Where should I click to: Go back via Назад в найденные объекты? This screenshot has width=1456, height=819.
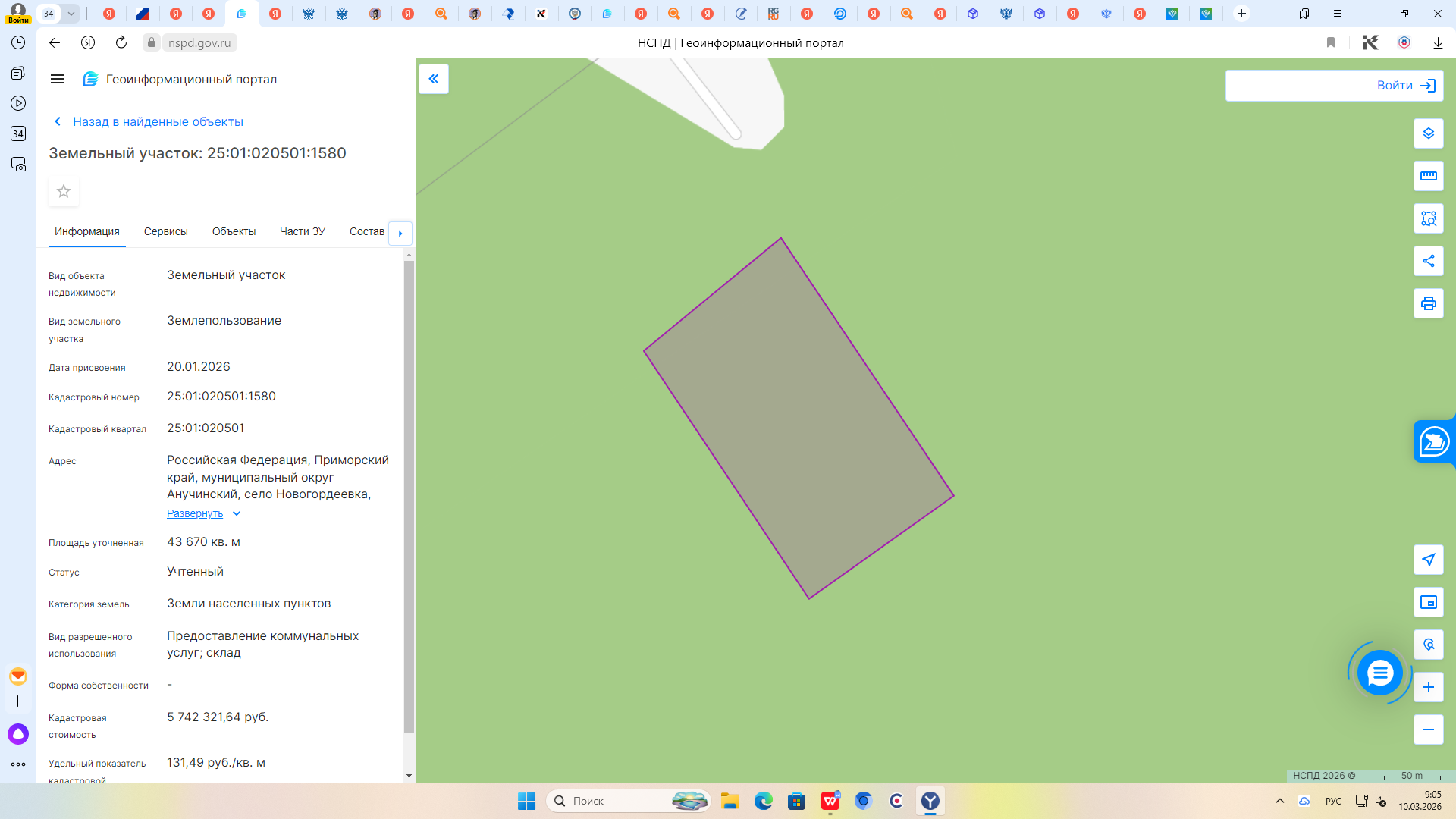point(157,121)
